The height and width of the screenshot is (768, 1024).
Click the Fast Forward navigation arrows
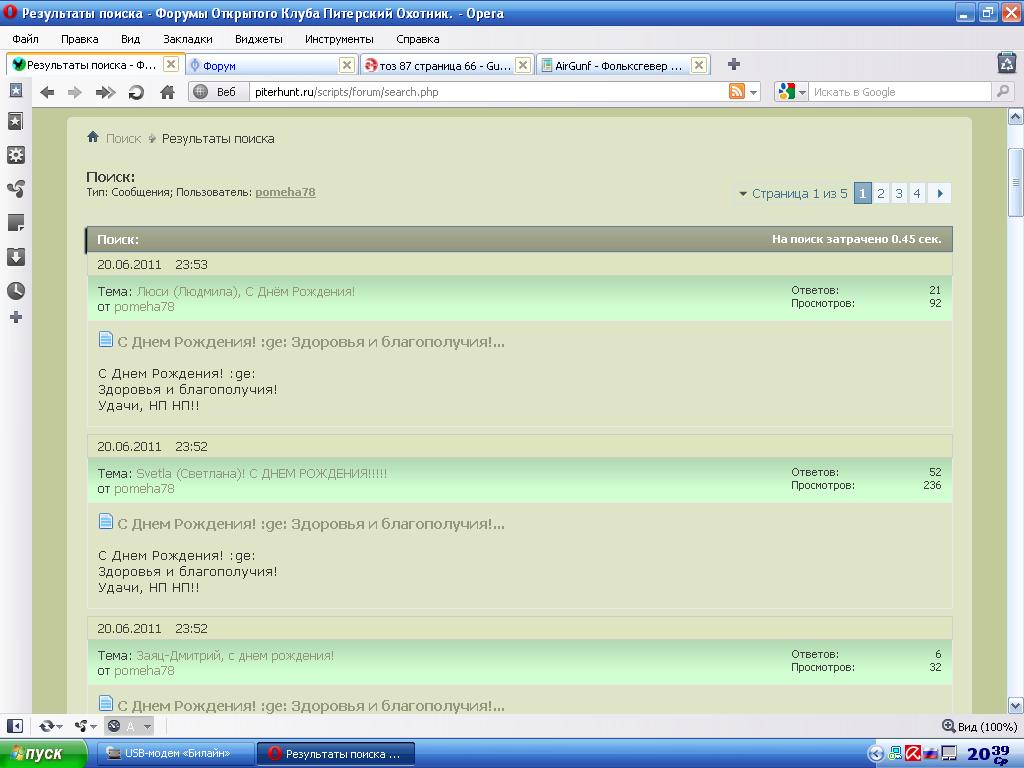[105, 92]
